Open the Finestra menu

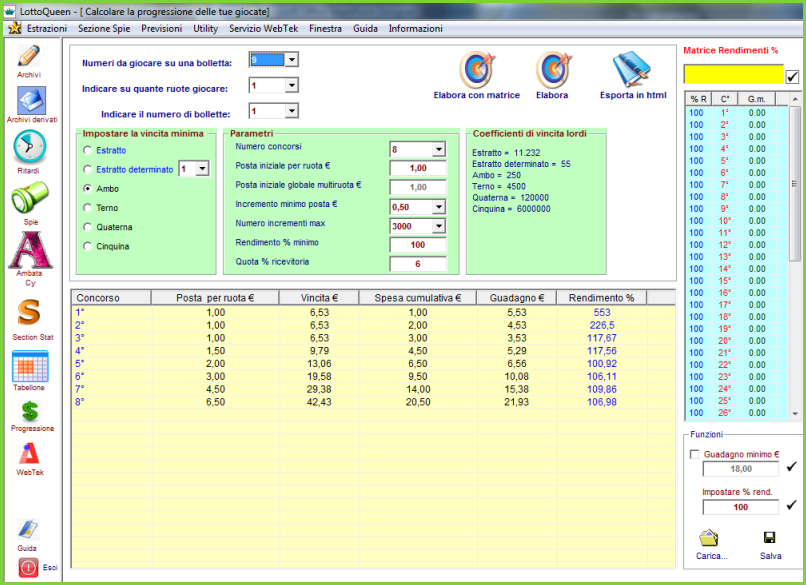pyautogui.click(x=325, y=28)
